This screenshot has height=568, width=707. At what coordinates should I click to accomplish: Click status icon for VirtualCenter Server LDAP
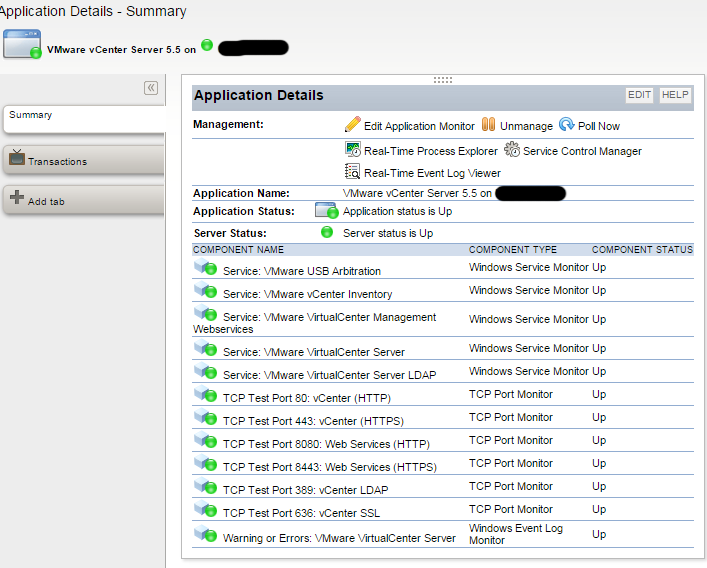(x=205, y=371)
